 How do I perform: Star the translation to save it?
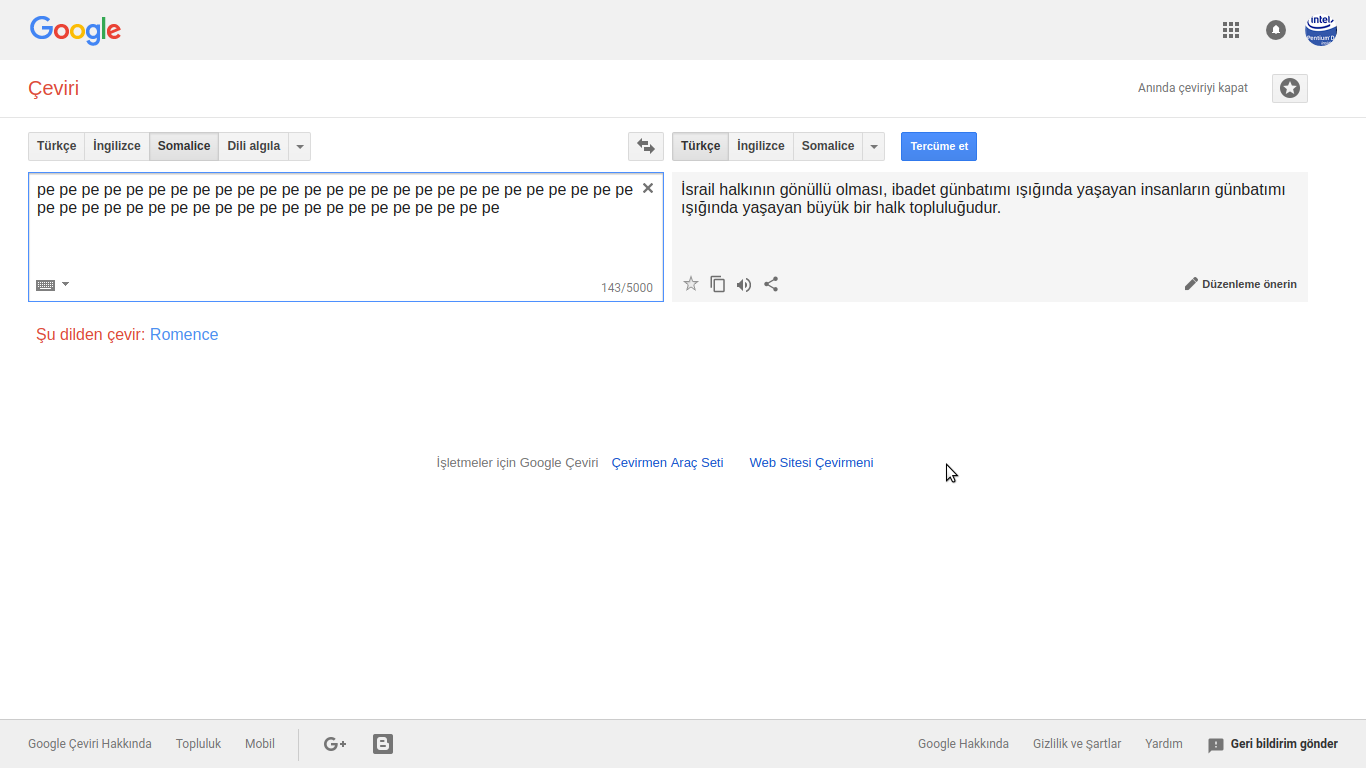[x=691, y=284]
